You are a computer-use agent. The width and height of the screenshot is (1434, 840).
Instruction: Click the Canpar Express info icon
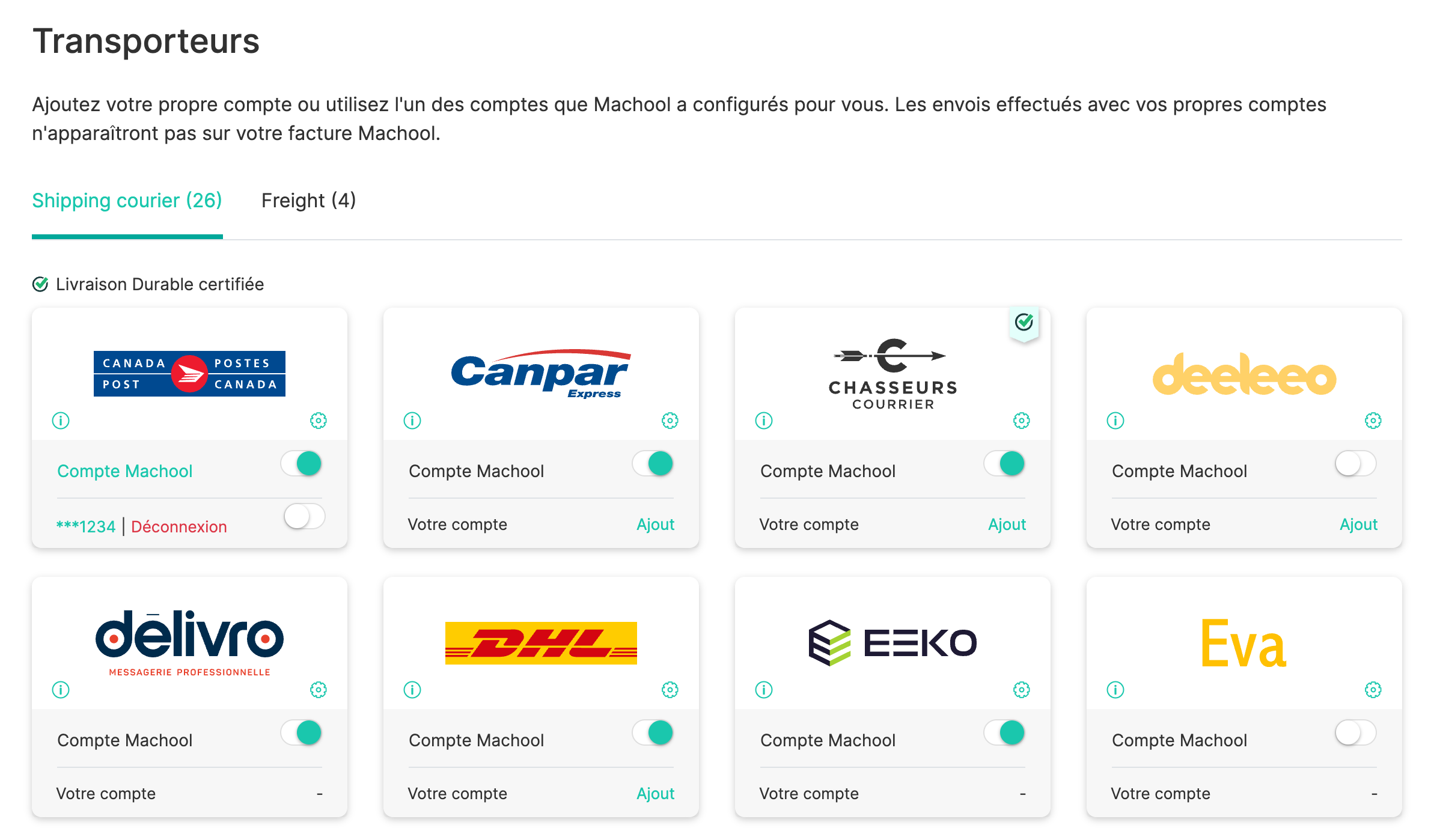(x=412, y=421)
